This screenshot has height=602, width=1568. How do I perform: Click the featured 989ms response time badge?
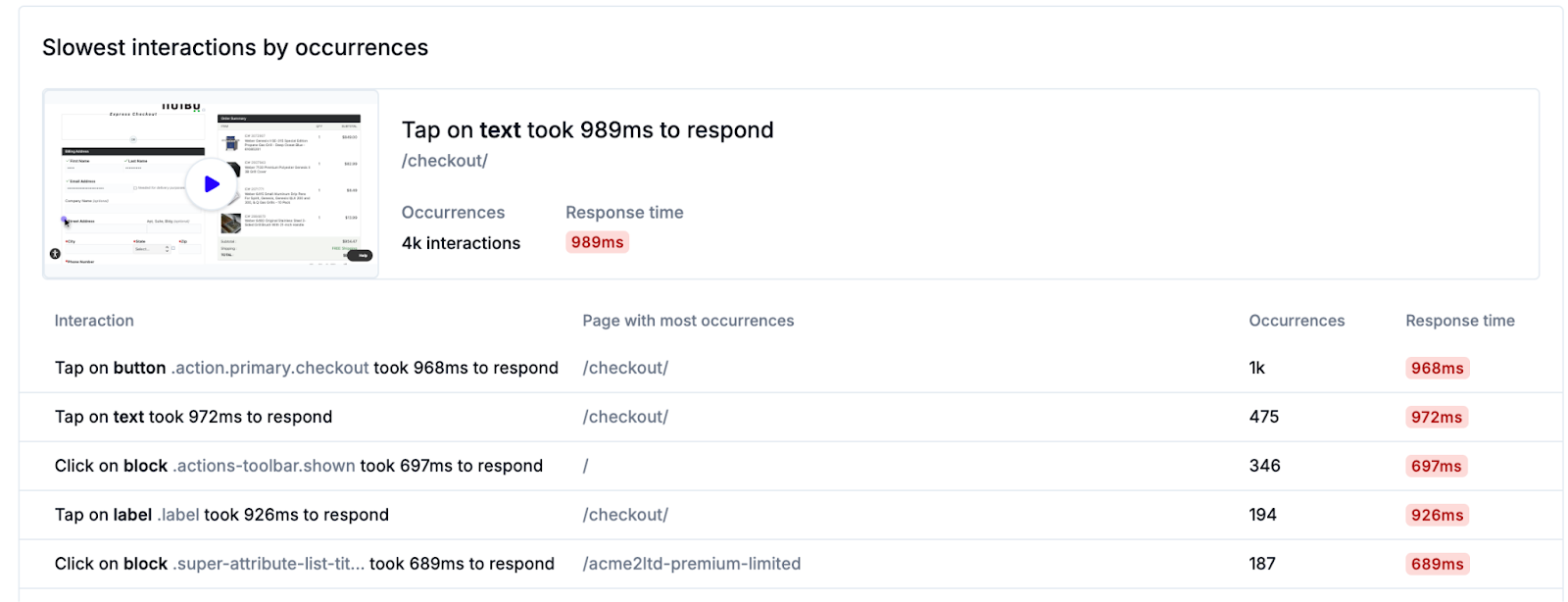click(597, 242)
